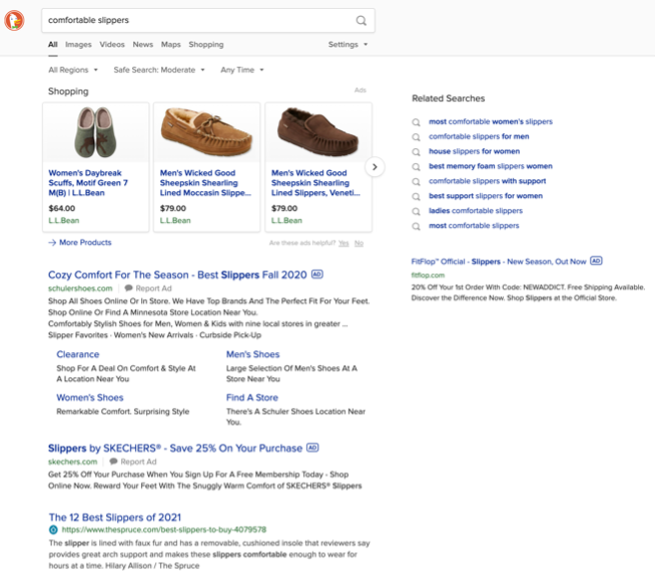Open the tan Moccasin Slipper product image
Screen dimensions: 660x583
coord(207,132)
